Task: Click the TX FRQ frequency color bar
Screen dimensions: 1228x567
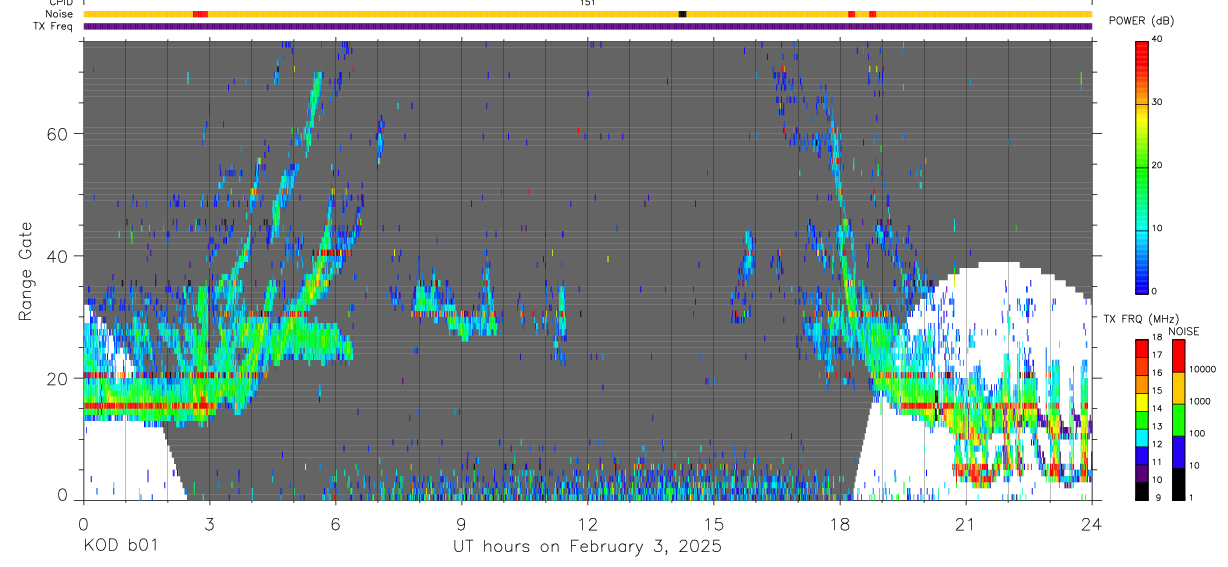Action: [x=1142, y=419]
